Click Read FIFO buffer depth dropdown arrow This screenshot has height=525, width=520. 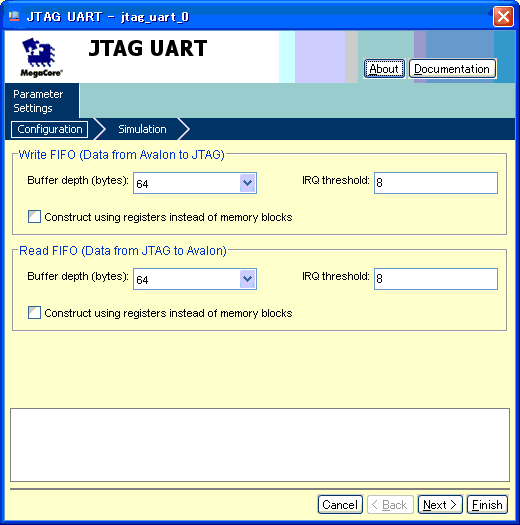248,279
